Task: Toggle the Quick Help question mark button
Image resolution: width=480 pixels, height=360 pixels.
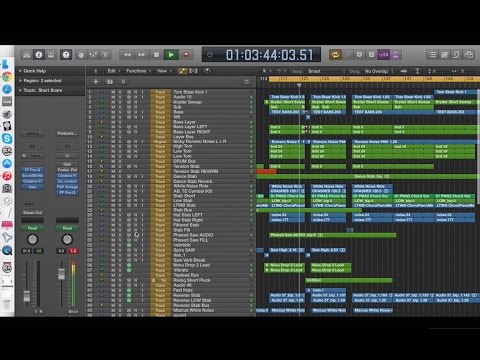Action: [66, 55]
